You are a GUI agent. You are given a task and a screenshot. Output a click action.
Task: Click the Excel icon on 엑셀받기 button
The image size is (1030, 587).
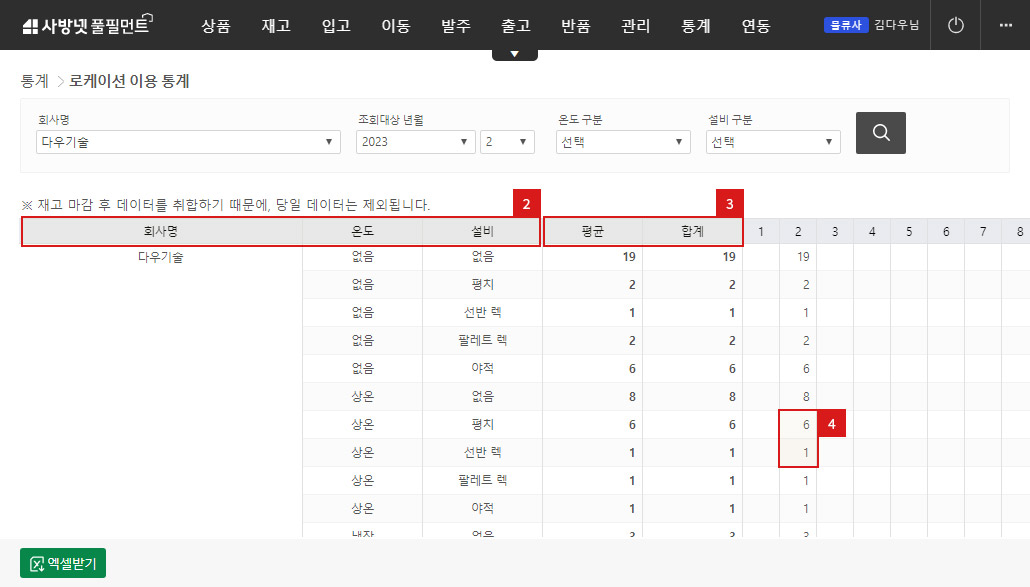coord(37,562)
